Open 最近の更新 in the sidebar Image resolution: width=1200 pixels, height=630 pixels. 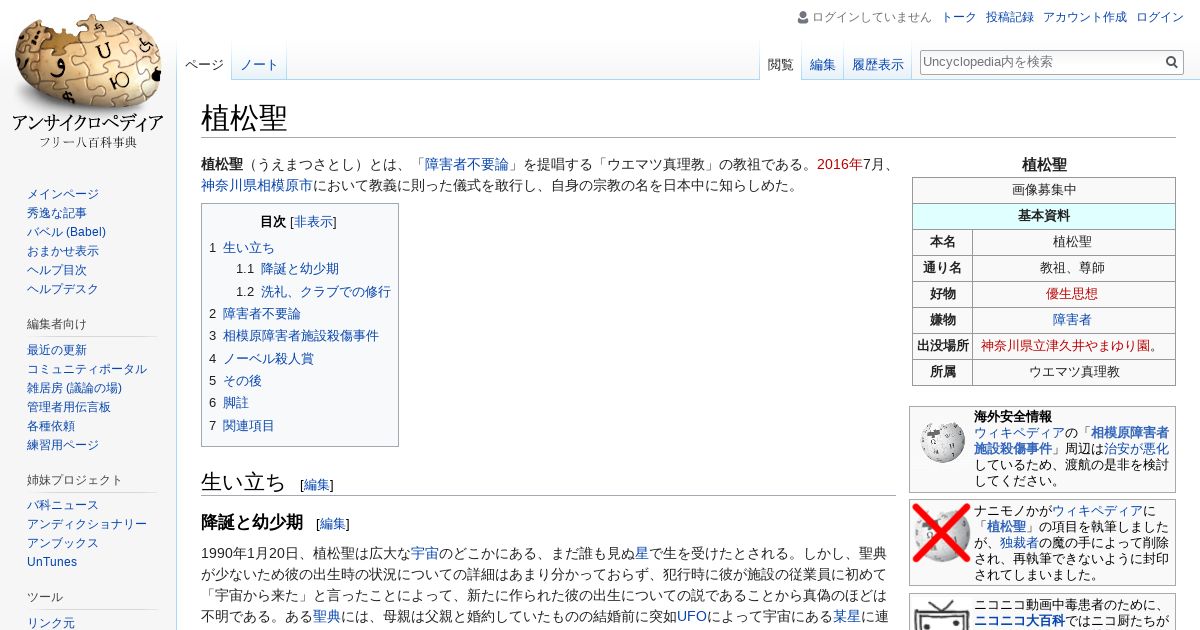(57, 350)
